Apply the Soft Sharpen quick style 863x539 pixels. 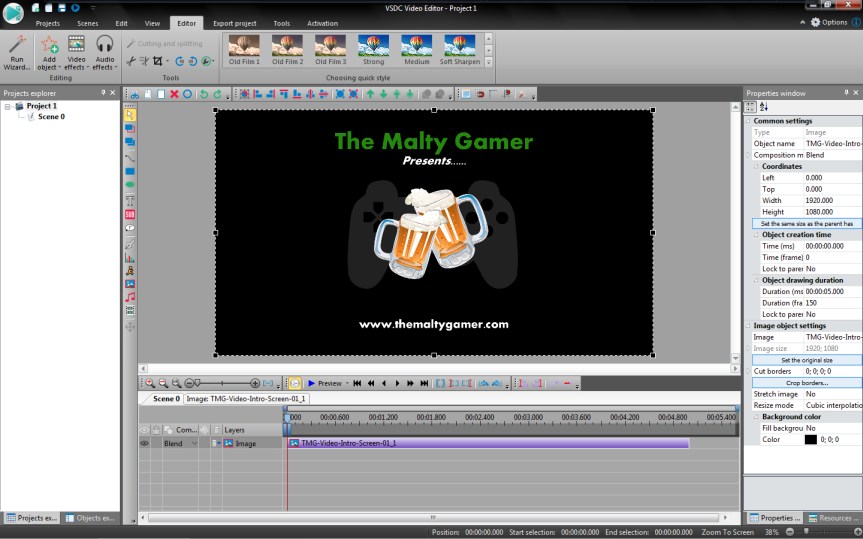click(x=460, y=50)
